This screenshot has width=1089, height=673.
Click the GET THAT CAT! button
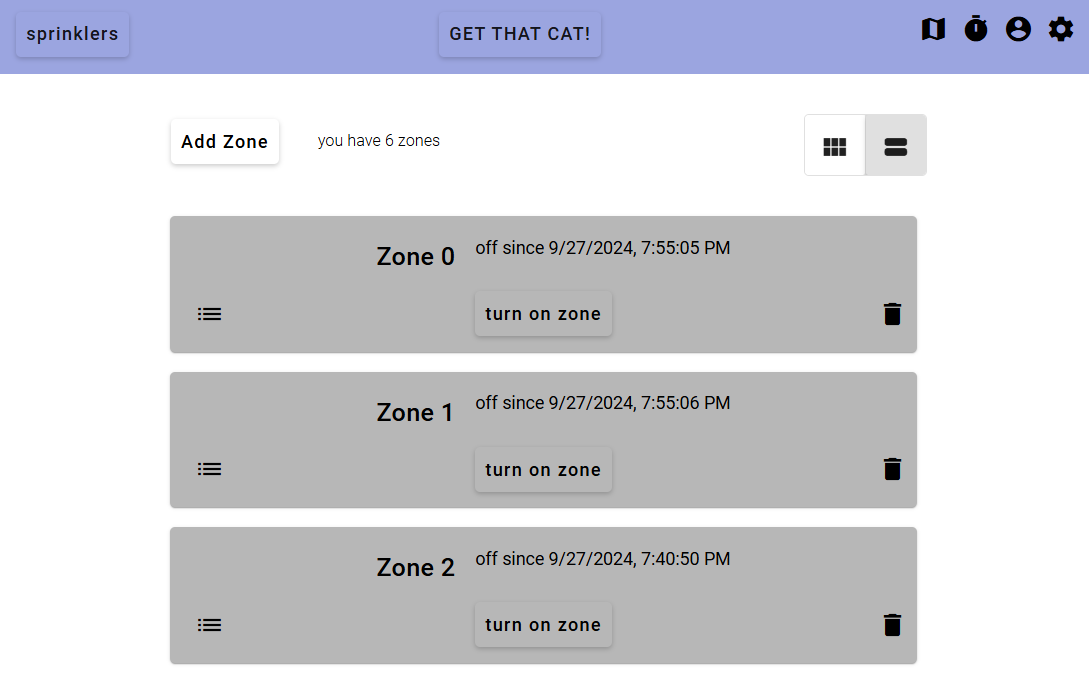click(519, 34)
